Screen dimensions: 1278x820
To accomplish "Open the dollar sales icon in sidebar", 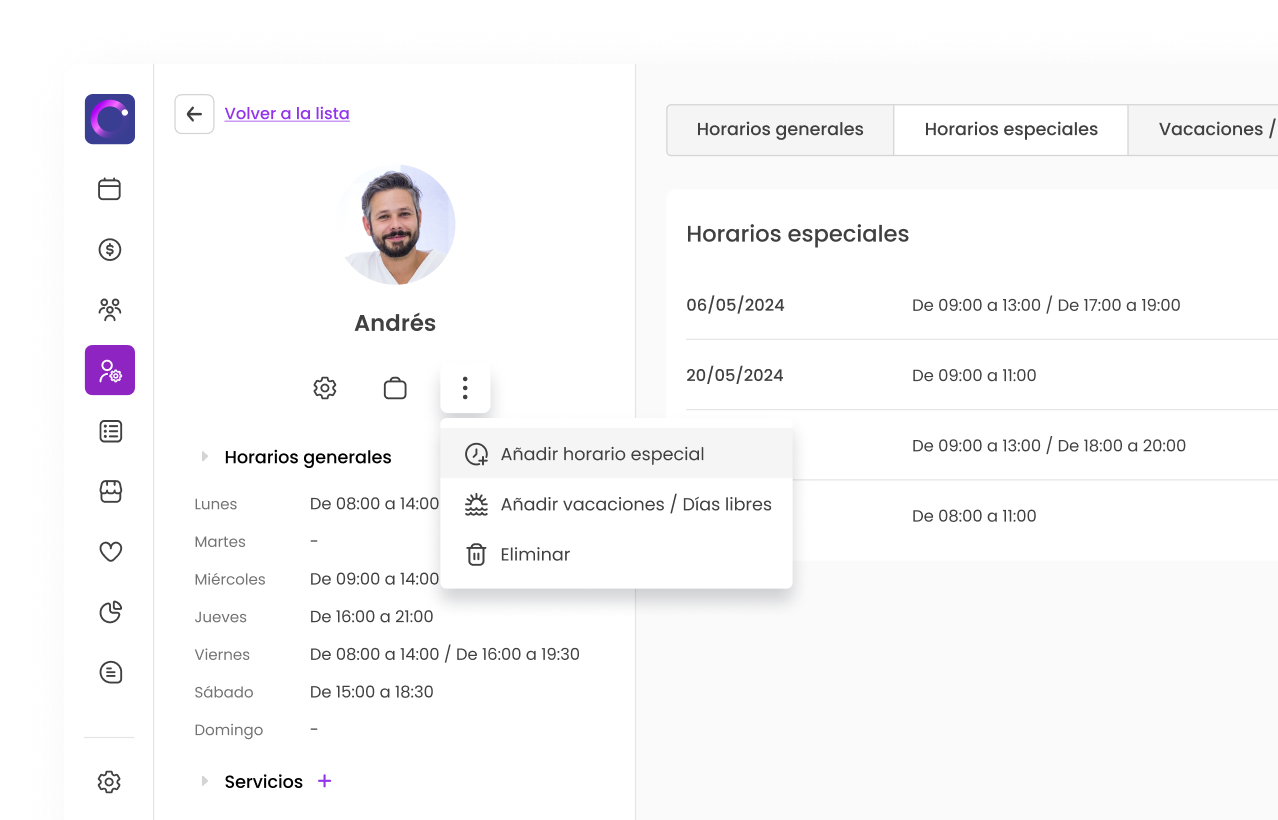I will point(110,249).
